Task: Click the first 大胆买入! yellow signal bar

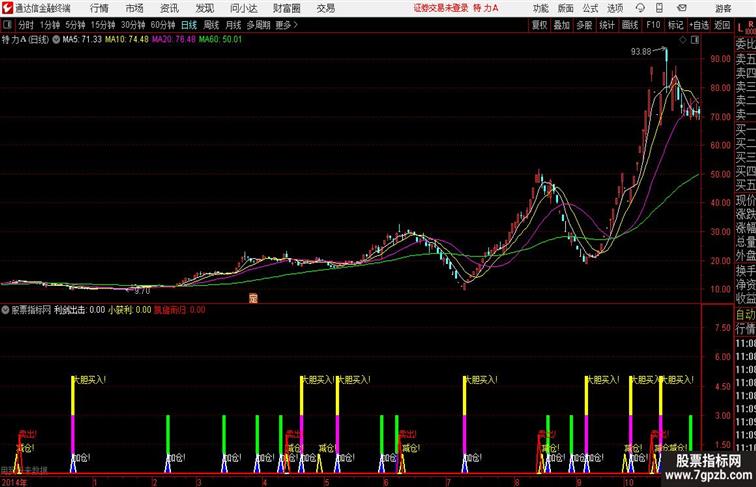Action: tap(73, 396)
